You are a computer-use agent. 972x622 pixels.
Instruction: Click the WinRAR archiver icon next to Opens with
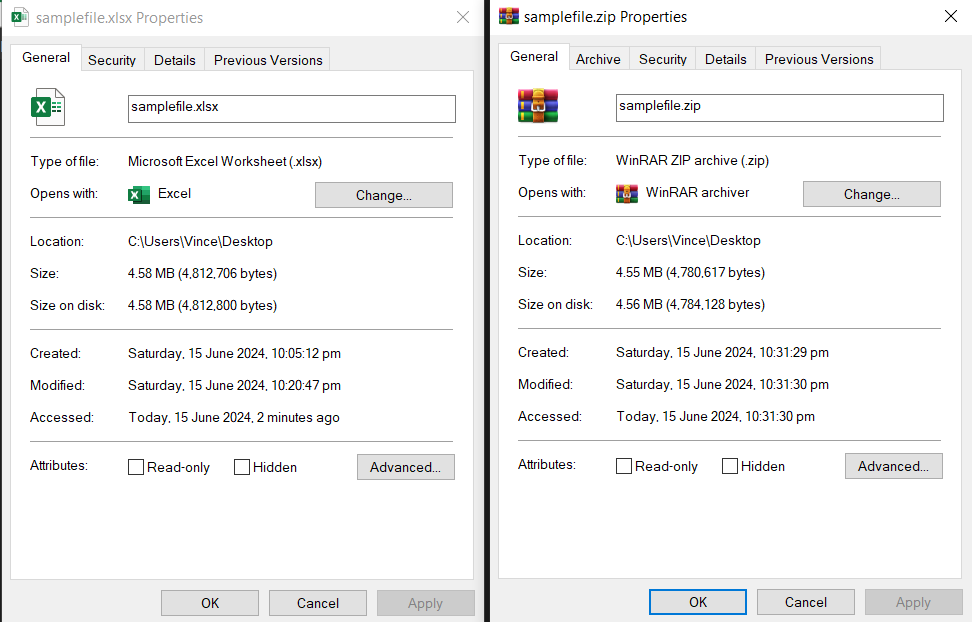tap(628, 193)
